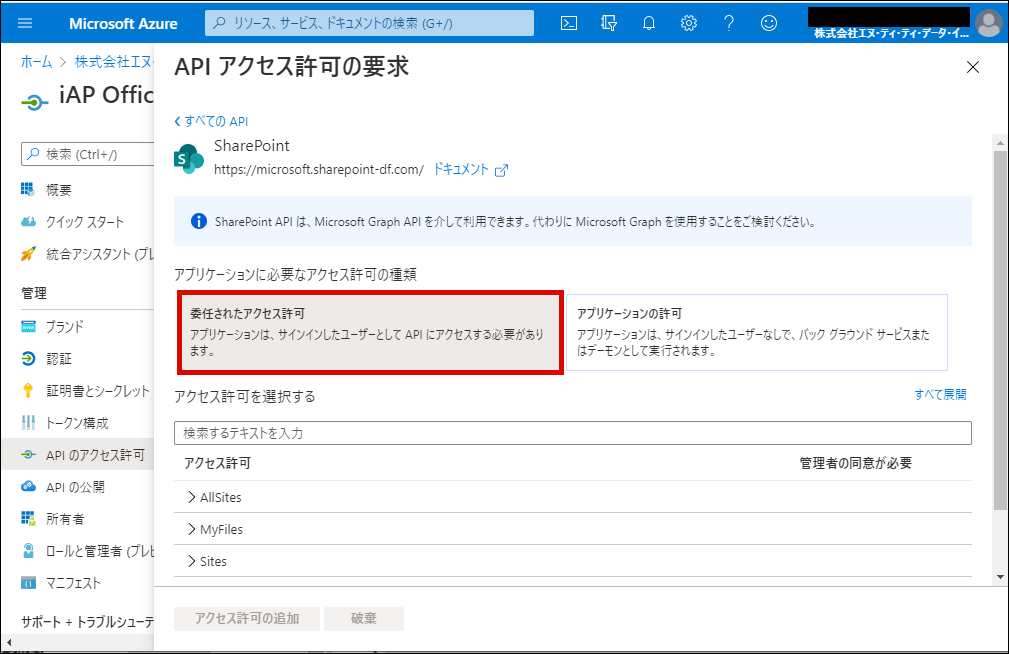Click the 管理者の同意が必要 column header
This screenshot has width=1009, height=654.
pos(855,463)
